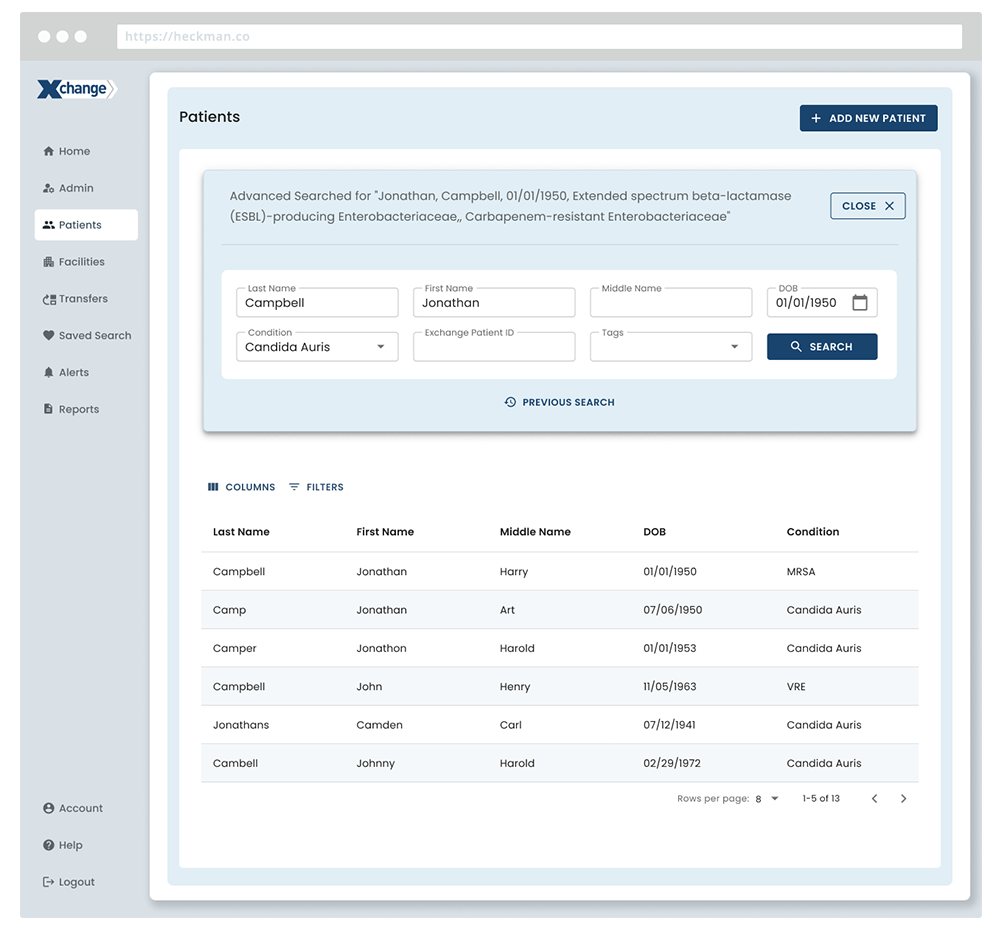Open the Tags dropdown
Viewport: 1000px width, 940px height.
point(734,347)
